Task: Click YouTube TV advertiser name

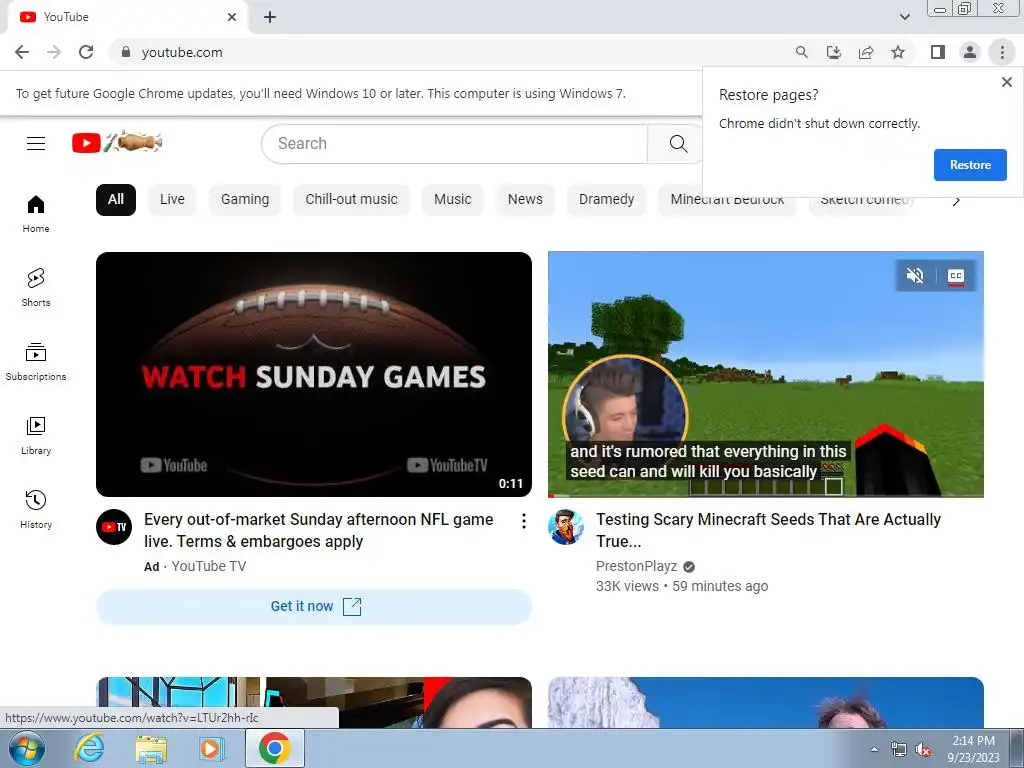Action: (209, 566)
